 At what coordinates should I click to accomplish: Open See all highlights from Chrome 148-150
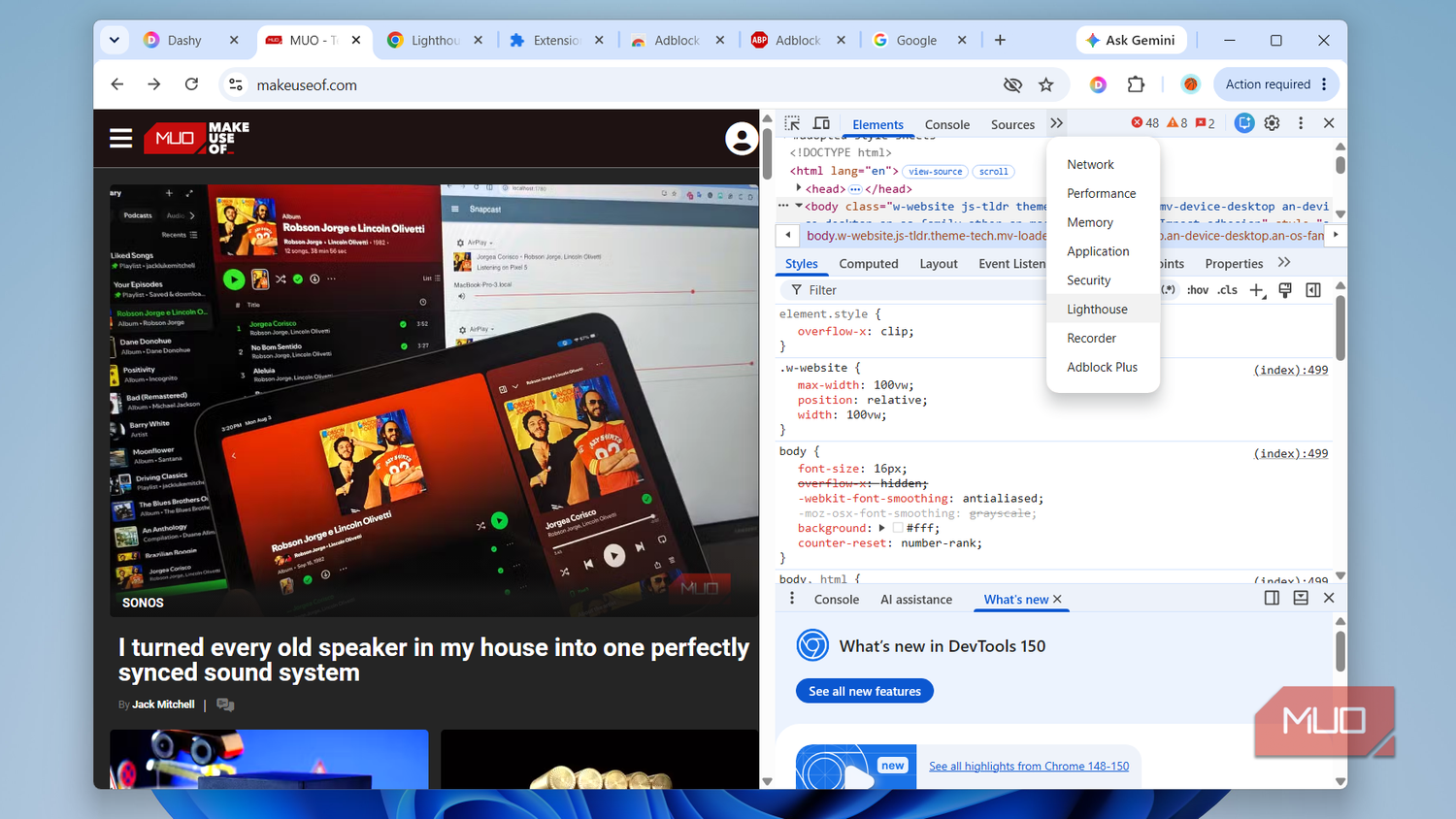click(x=1029, y=766)
